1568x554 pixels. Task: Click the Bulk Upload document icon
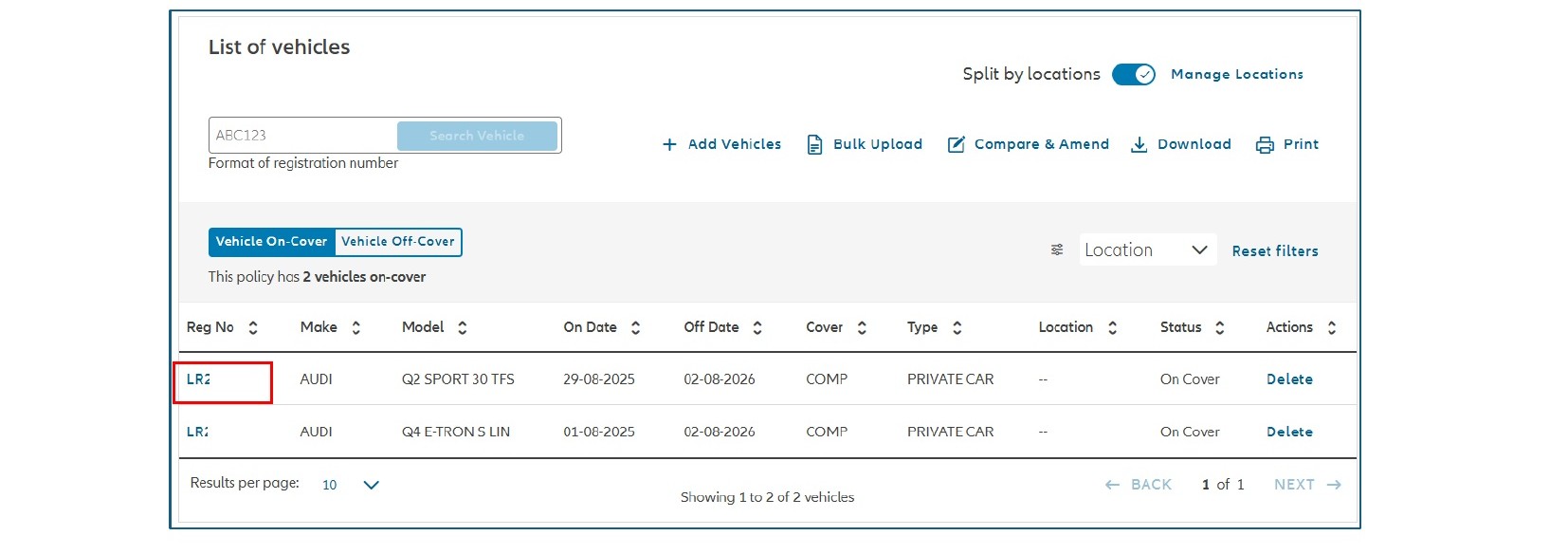pos(814,144)
